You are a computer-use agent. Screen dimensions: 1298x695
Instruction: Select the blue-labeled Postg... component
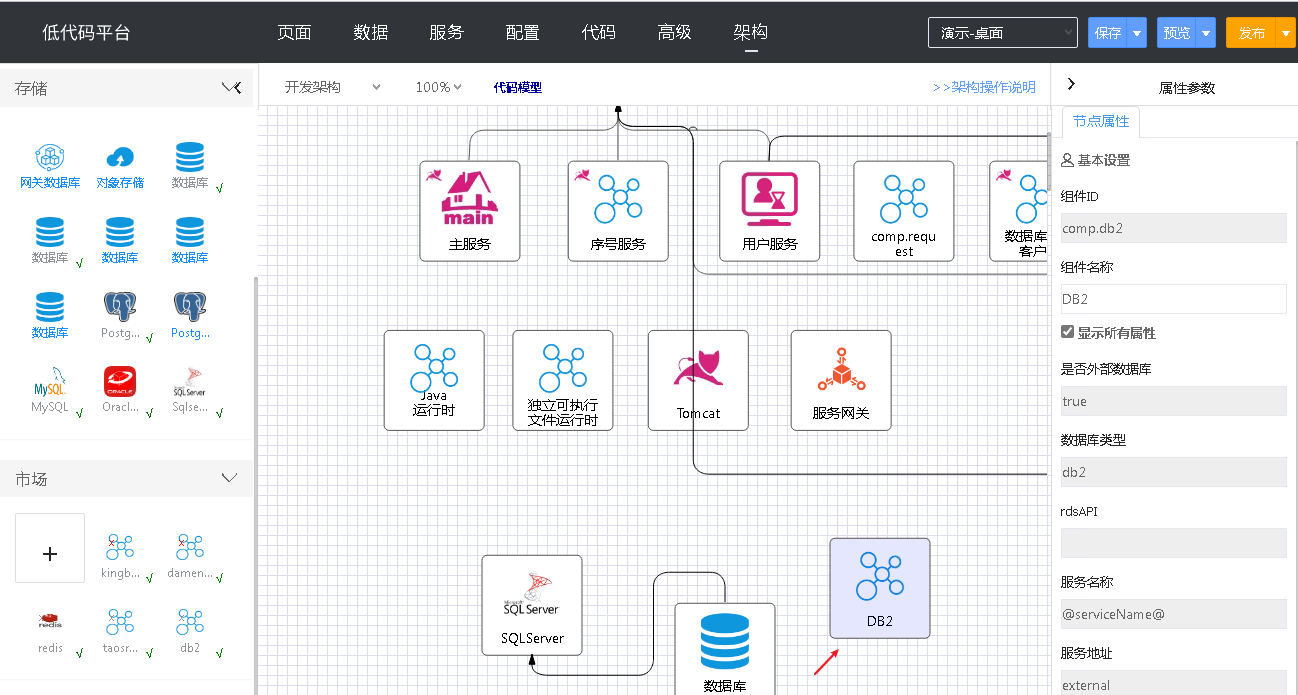click(190, 315)
